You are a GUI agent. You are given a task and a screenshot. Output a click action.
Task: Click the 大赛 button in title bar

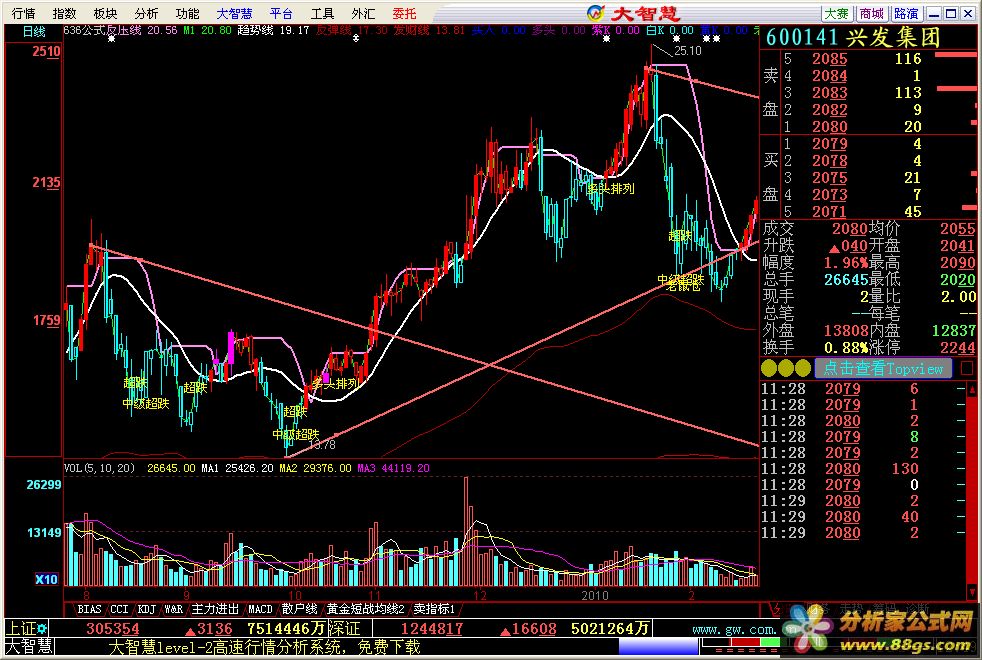click(837, 13)
